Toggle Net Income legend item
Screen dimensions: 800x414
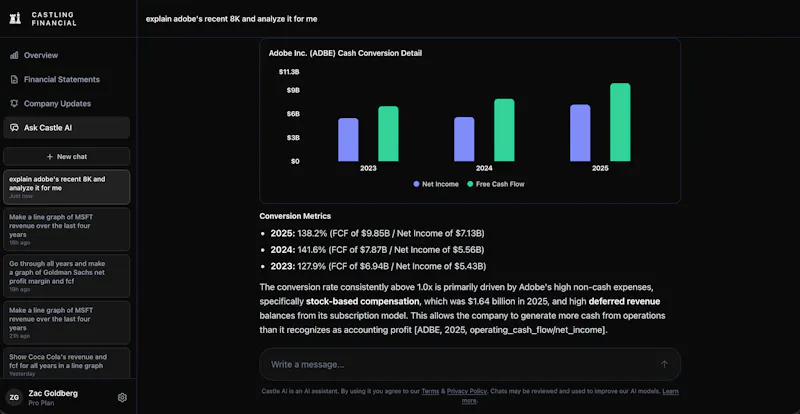pos(436,184)
